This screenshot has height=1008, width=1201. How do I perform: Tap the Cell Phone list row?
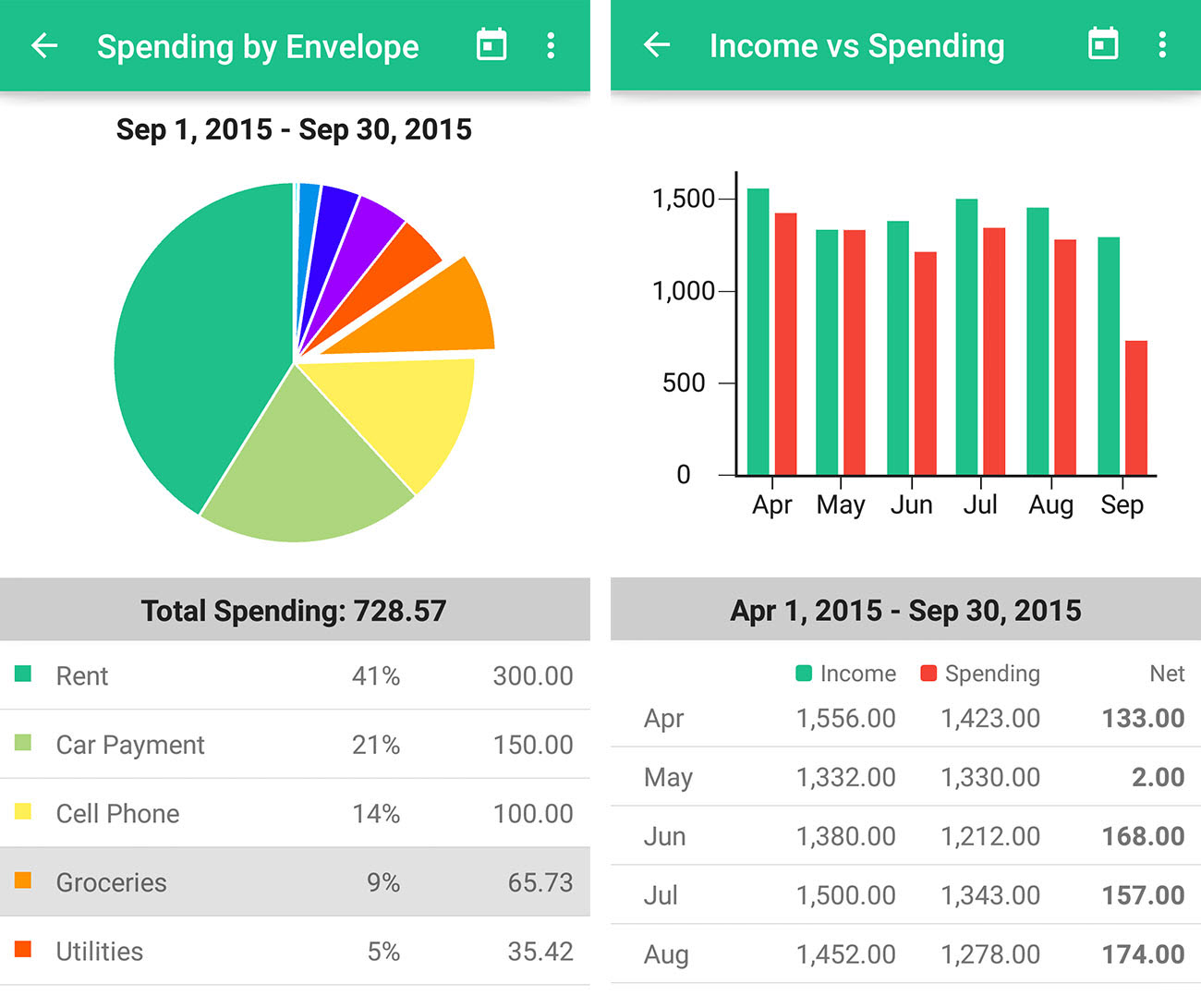click(x=295, y=813)
